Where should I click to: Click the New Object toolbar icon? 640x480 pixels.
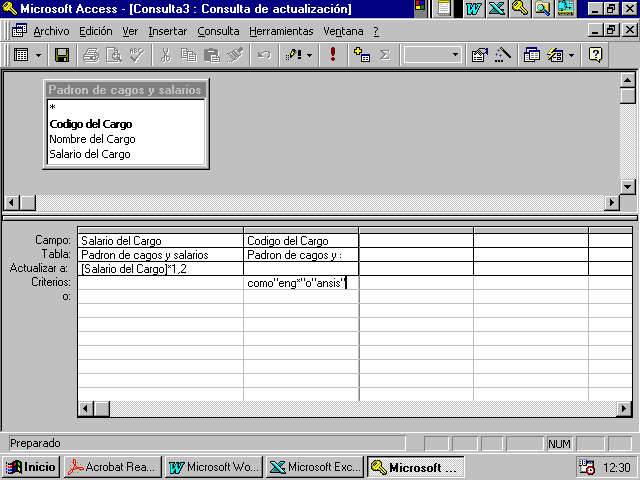(555, 55)
